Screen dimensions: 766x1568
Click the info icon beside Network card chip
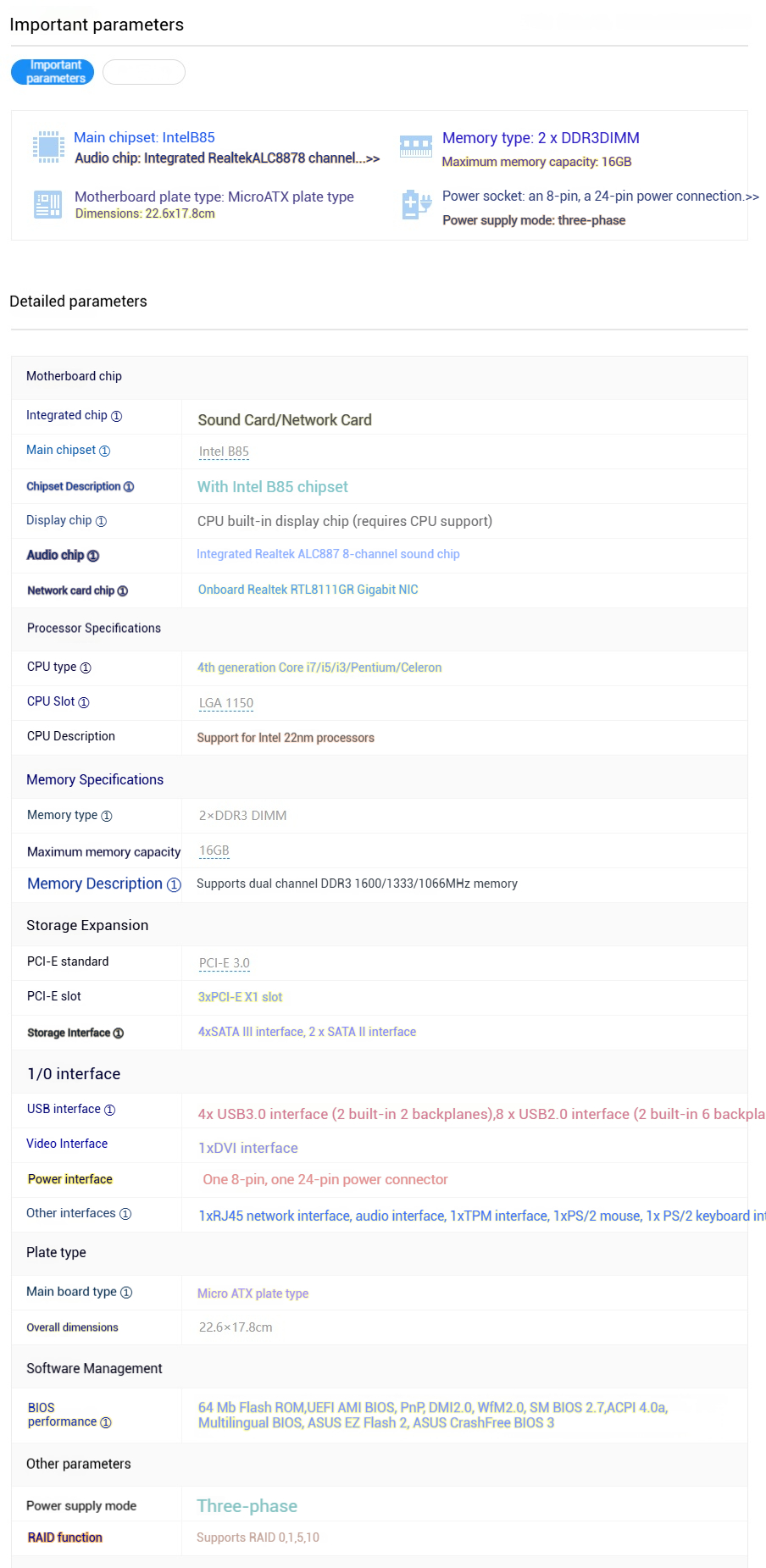point(123,591)
